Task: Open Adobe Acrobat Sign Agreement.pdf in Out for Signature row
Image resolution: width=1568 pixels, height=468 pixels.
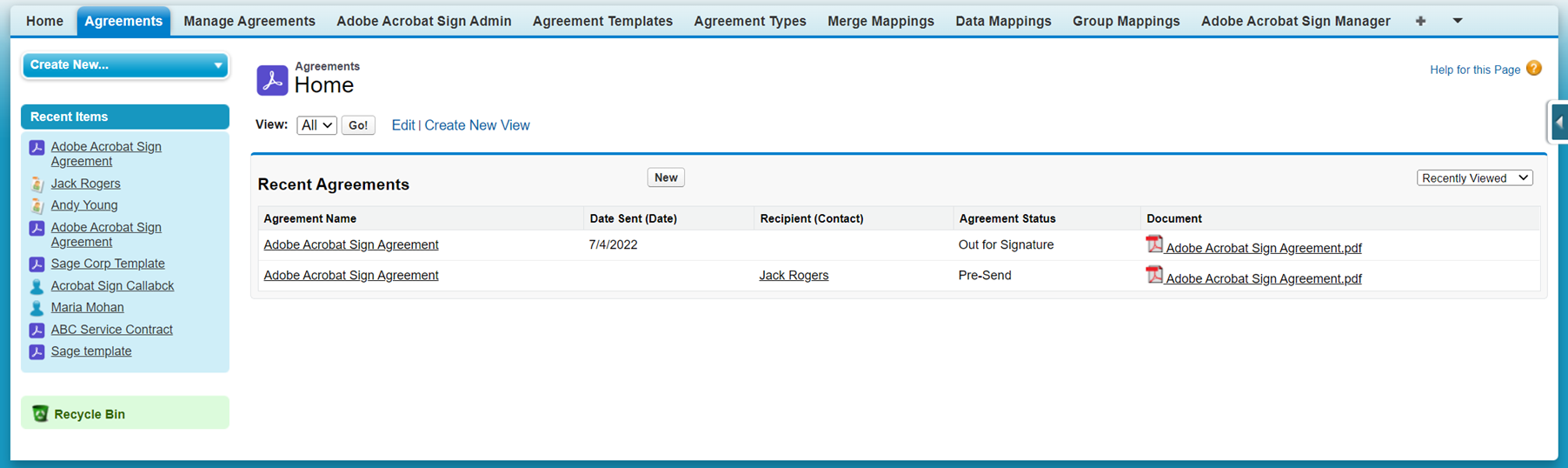Action: (x=1263, y=248)
